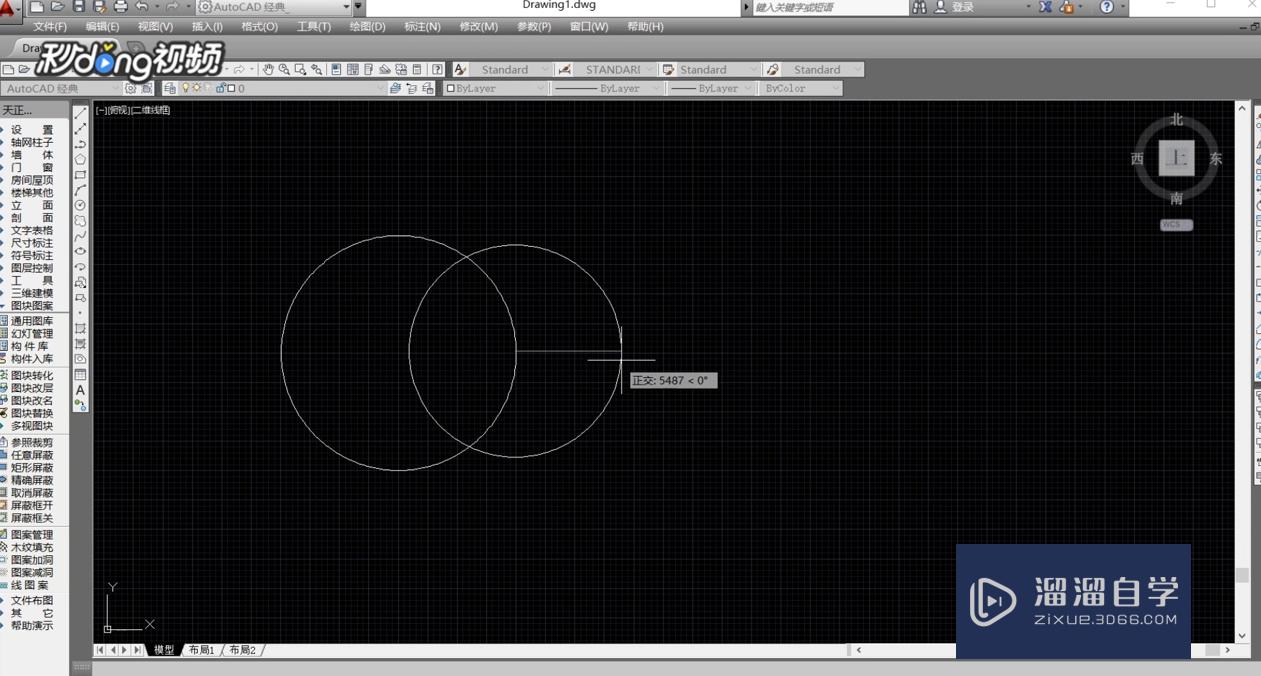The image size is (1261, 676).
Task: Expand 门窗 in Tianzheng panel
Action: click(x=31, y=168)
